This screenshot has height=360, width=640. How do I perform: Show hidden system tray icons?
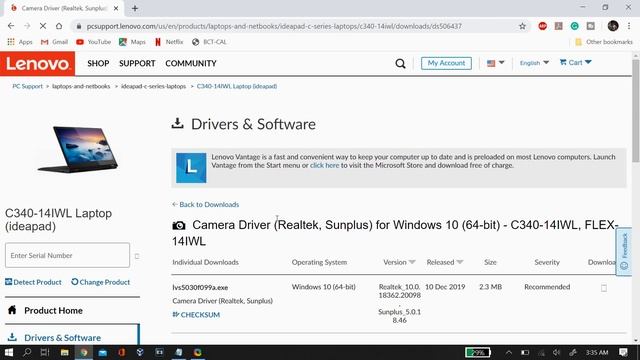(x=509, y=352)
